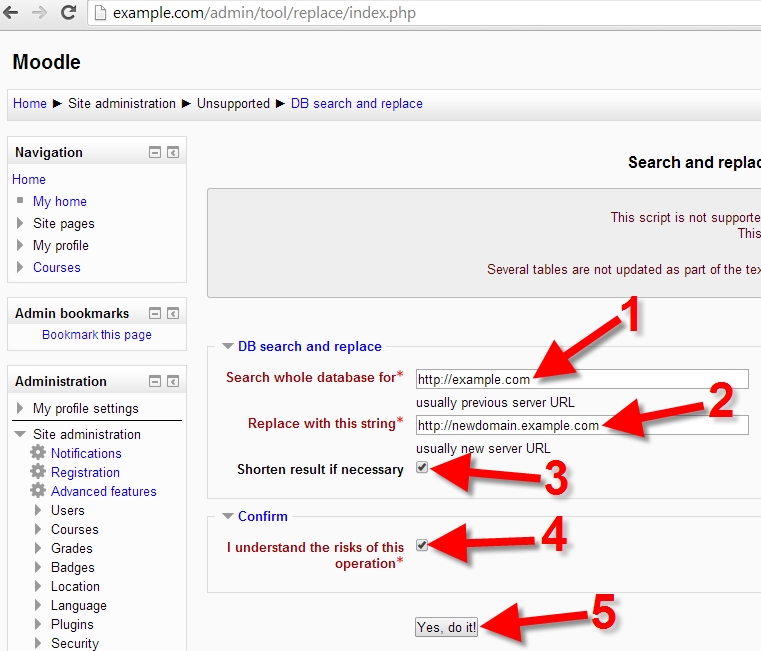
Task: Click the Replace with this string field
Action: 582,425
